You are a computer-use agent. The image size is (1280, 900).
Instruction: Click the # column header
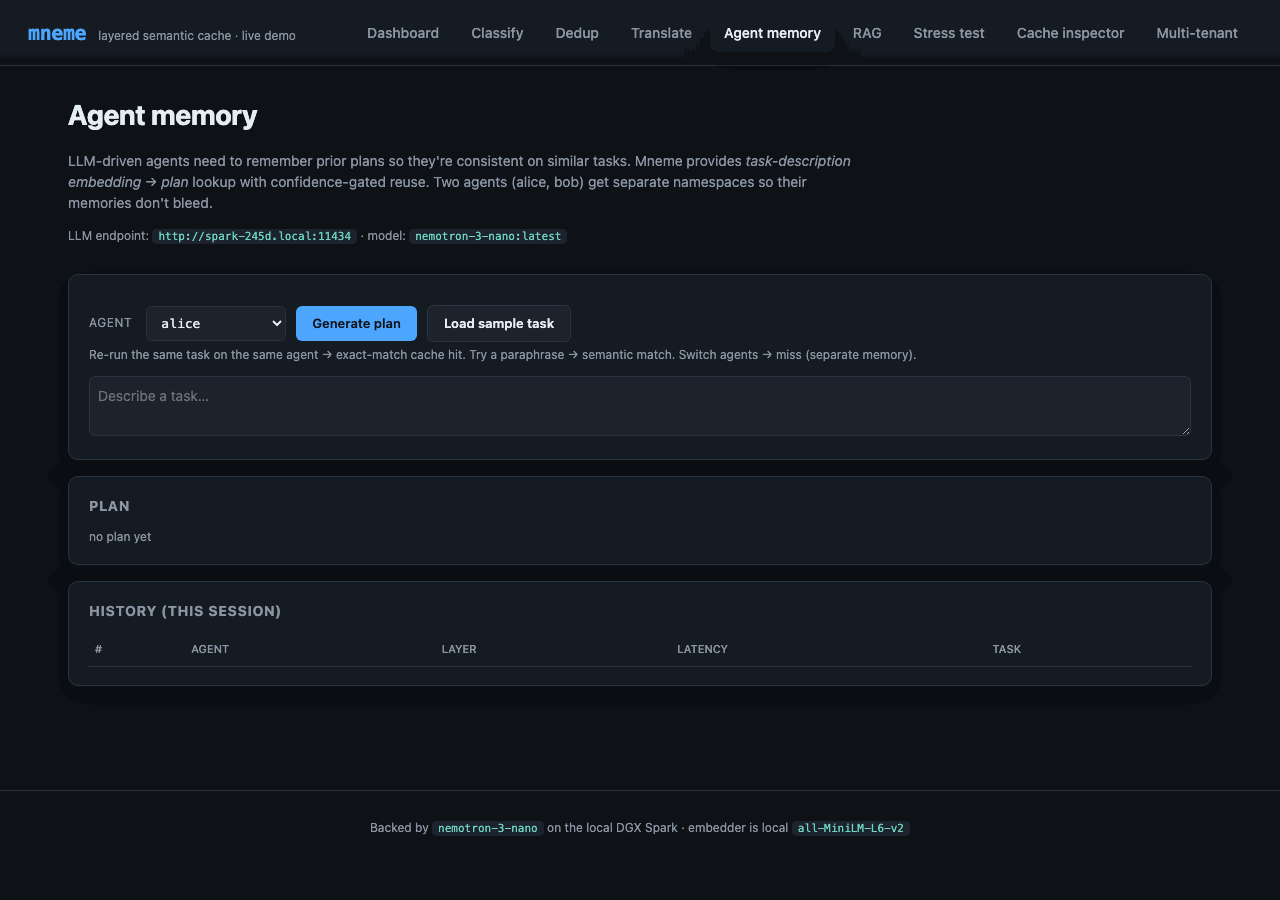(99, 649)
